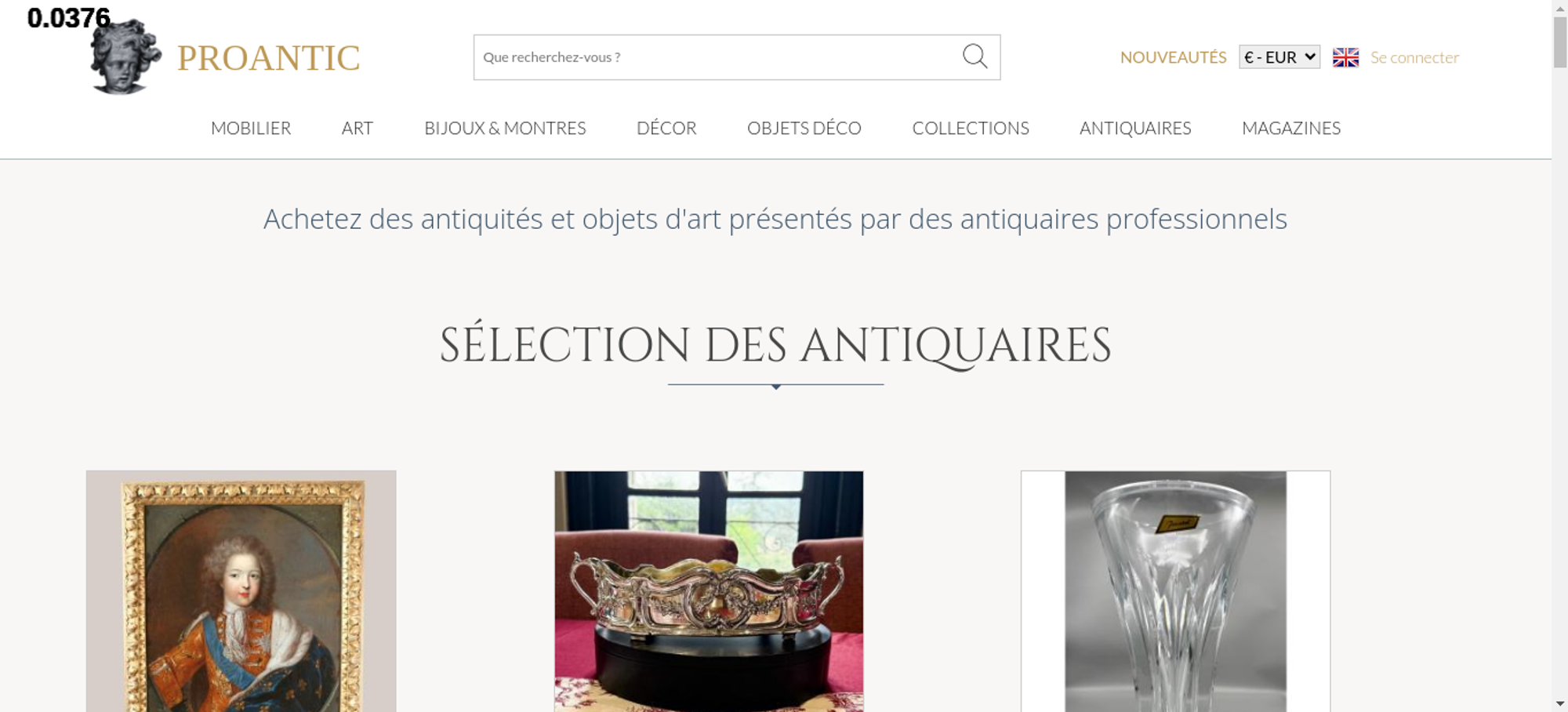
Task: Open the ART menu
Action: 358,129
